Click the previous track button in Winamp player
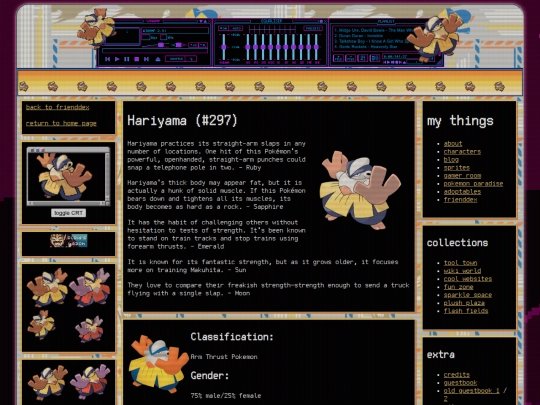 pyautogui.click(x=107, y=59)
